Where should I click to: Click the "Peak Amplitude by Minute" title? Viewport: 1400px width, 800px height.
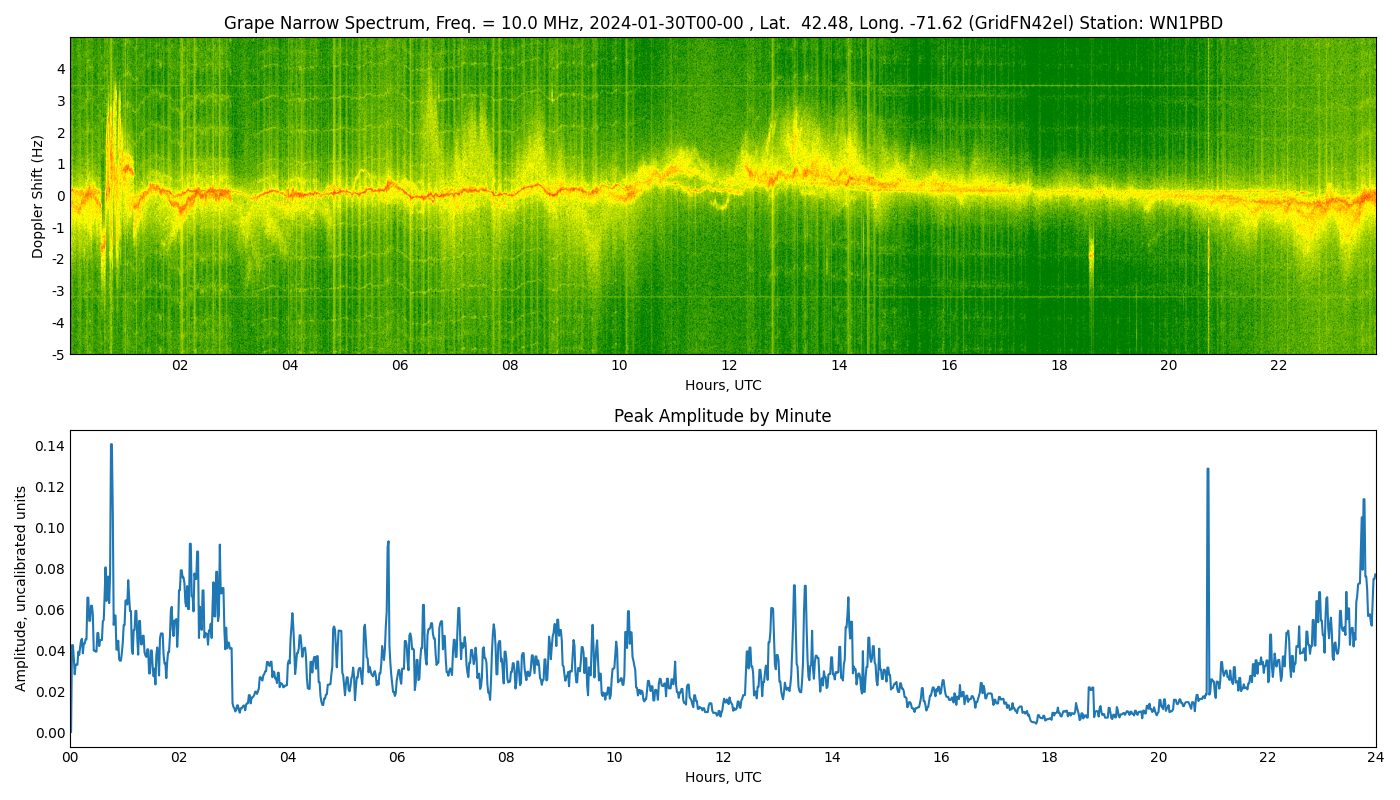tap(722, 417)
